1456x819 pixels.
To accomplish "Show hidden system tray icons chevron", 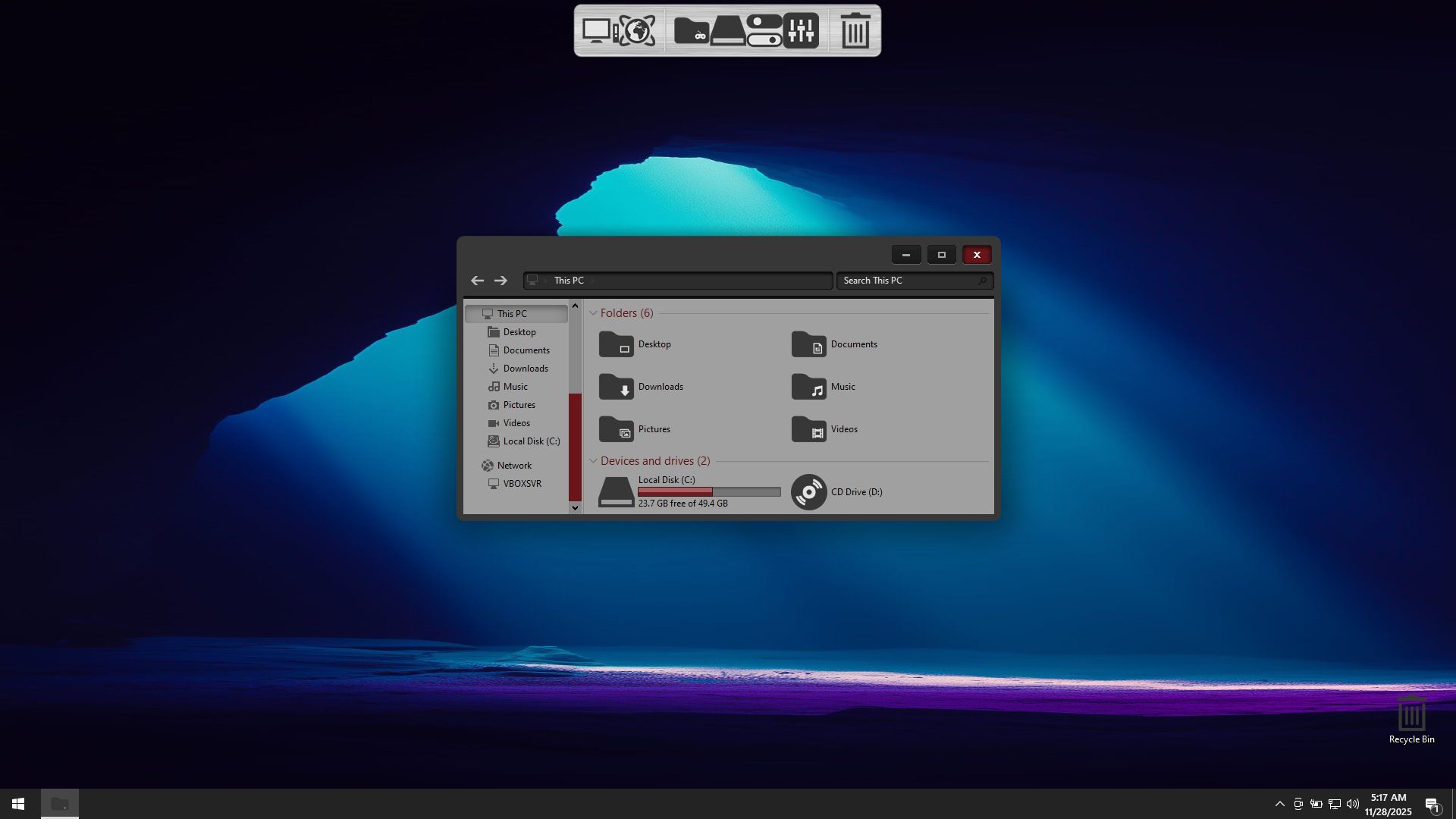I will click(1280, 804).
